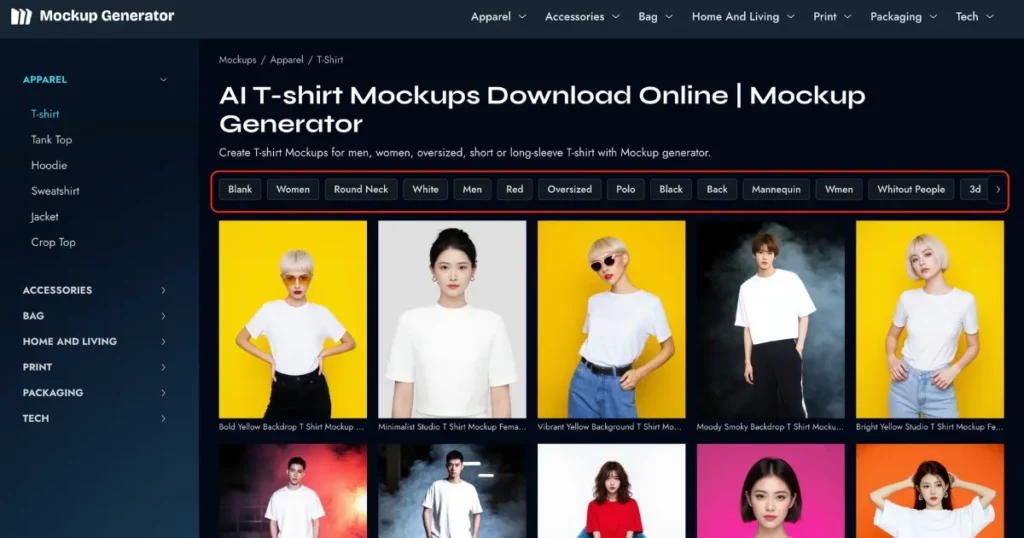Filter mockups by Oversized tag
Viewport: 1024px width, 538px height.
pyautogui.click(x=569, y=189)
